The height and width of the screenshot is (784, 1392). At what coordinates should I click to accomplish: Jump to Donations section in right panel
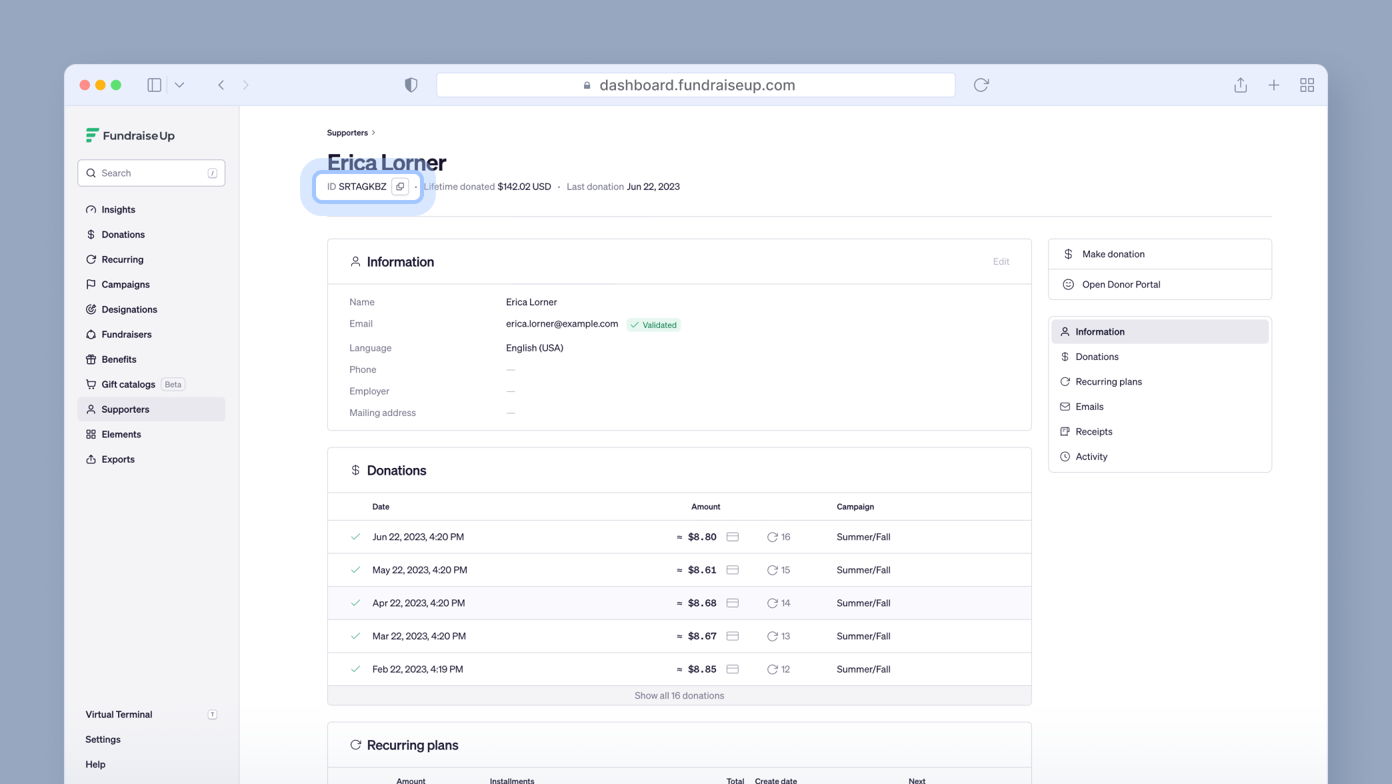[x=1160, y=357]
